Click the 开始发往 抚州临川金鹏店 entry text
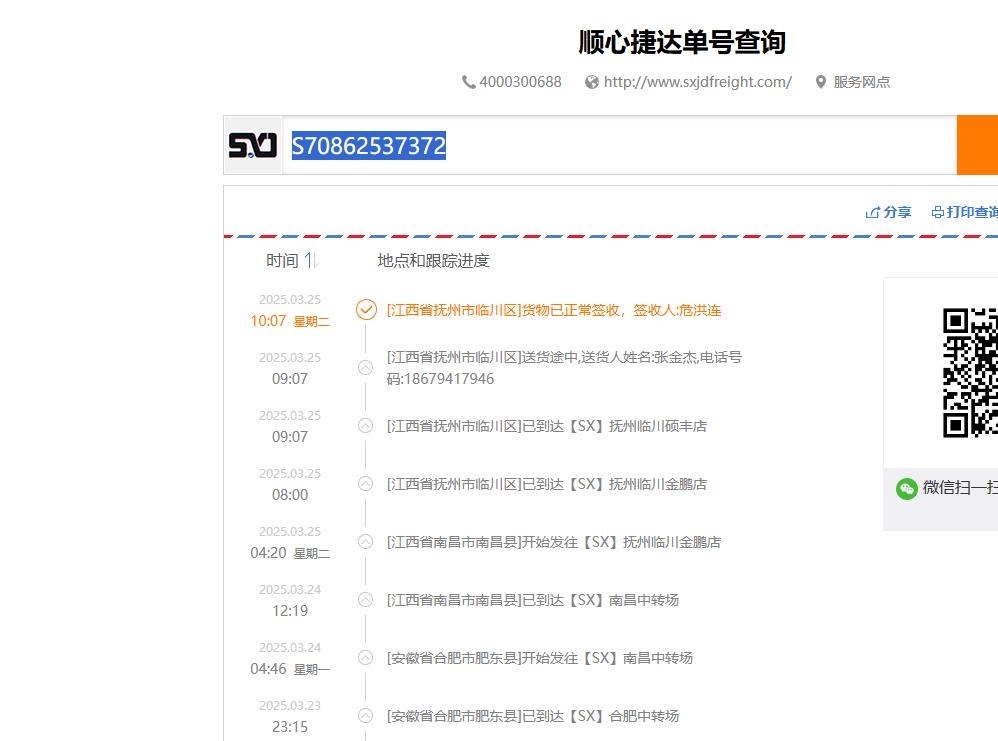The width and height of the screenshot is (998, 741). (554, 542)
